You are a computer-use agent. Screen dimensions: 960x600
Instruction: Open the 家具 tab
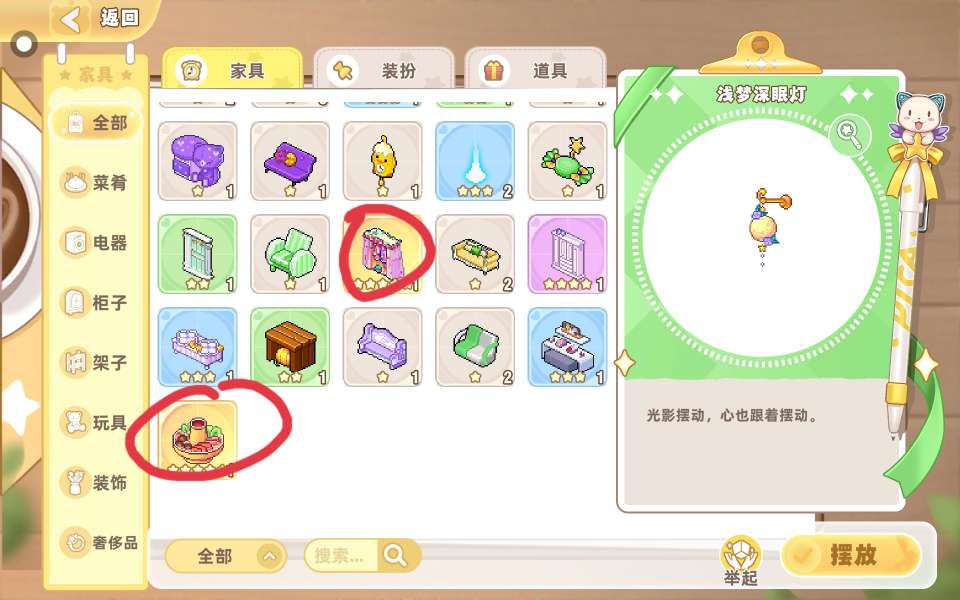click(233, 69)
